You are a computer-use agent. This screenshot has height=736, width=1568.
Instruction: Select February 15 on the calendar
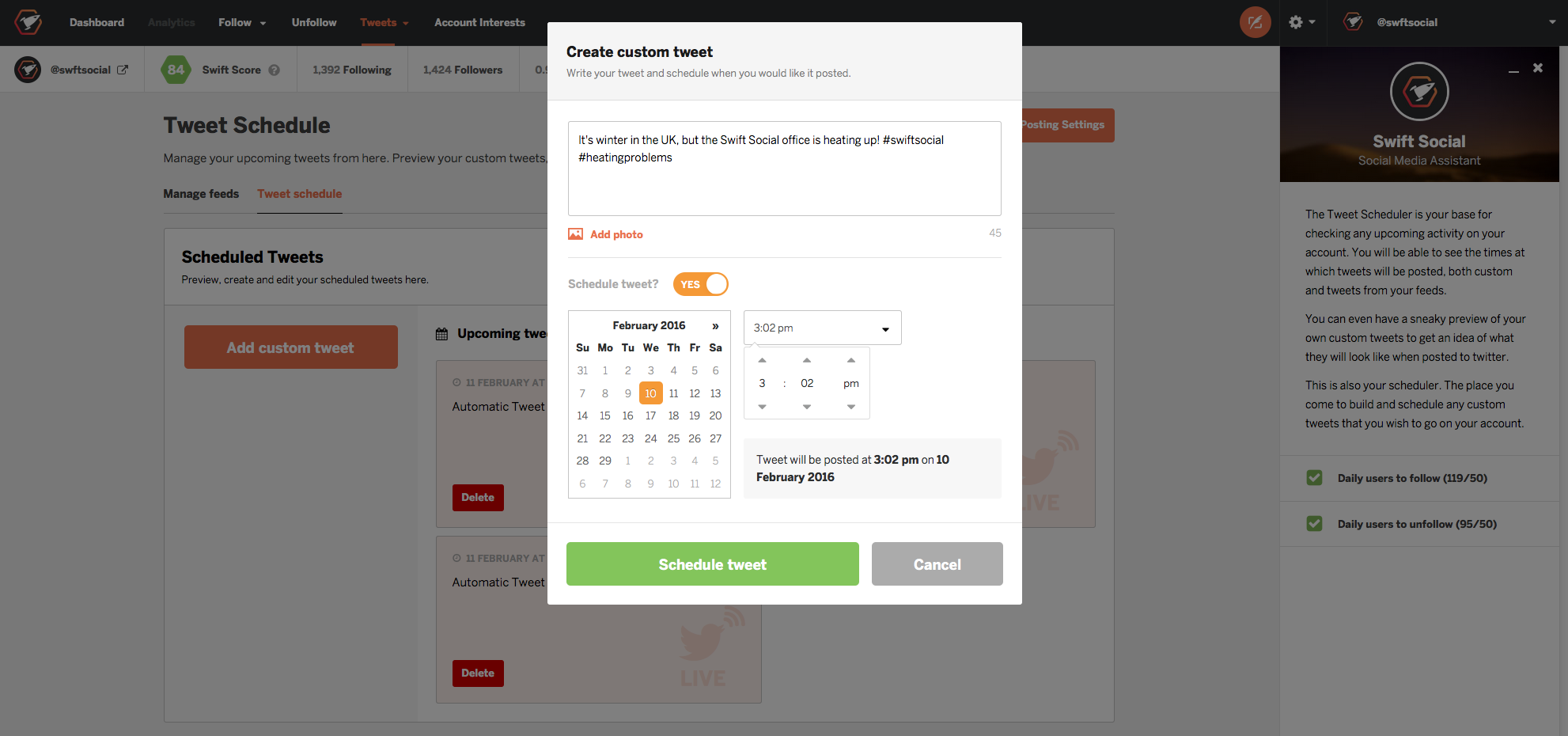[605, 415]
